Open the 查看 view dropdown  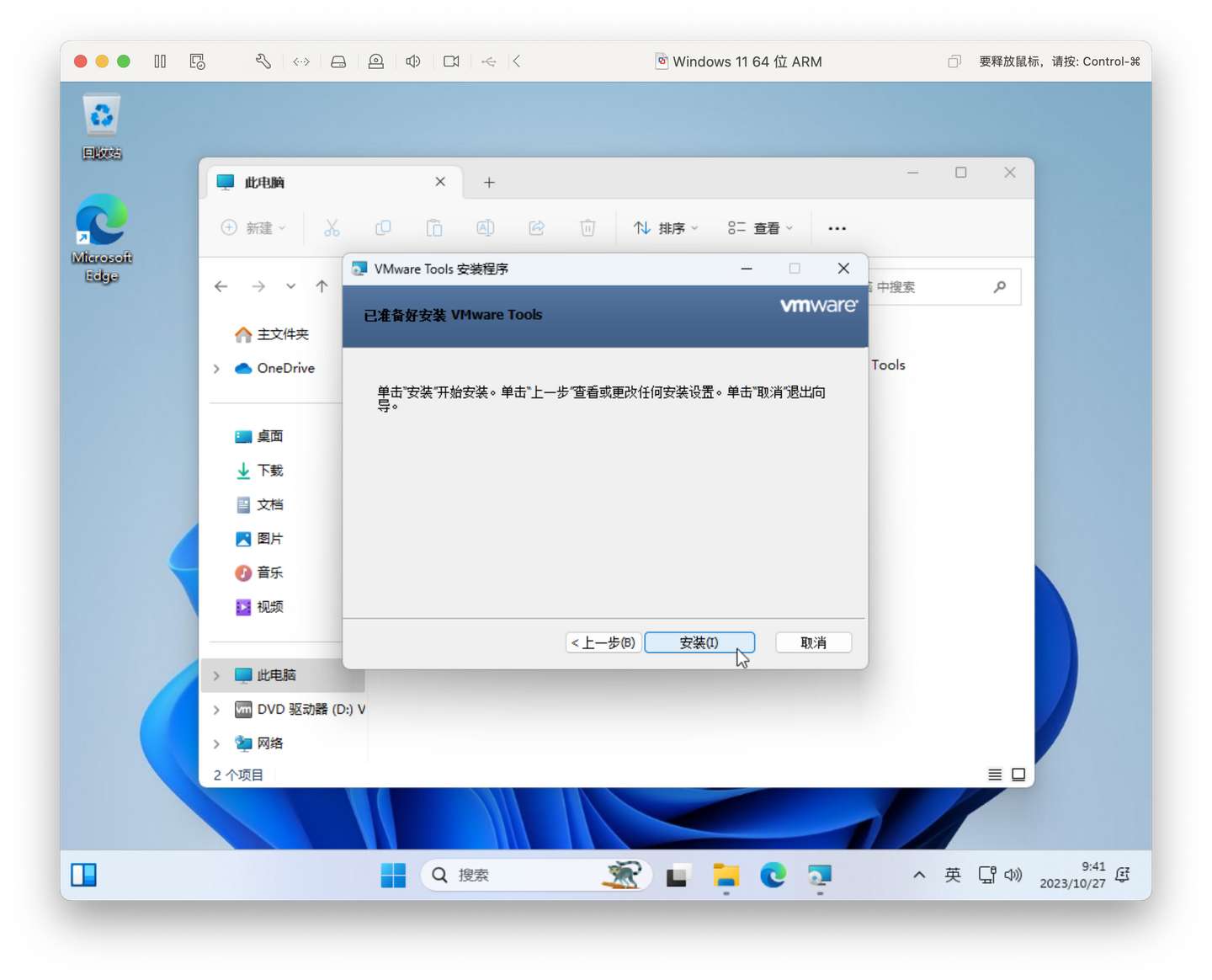761,228
